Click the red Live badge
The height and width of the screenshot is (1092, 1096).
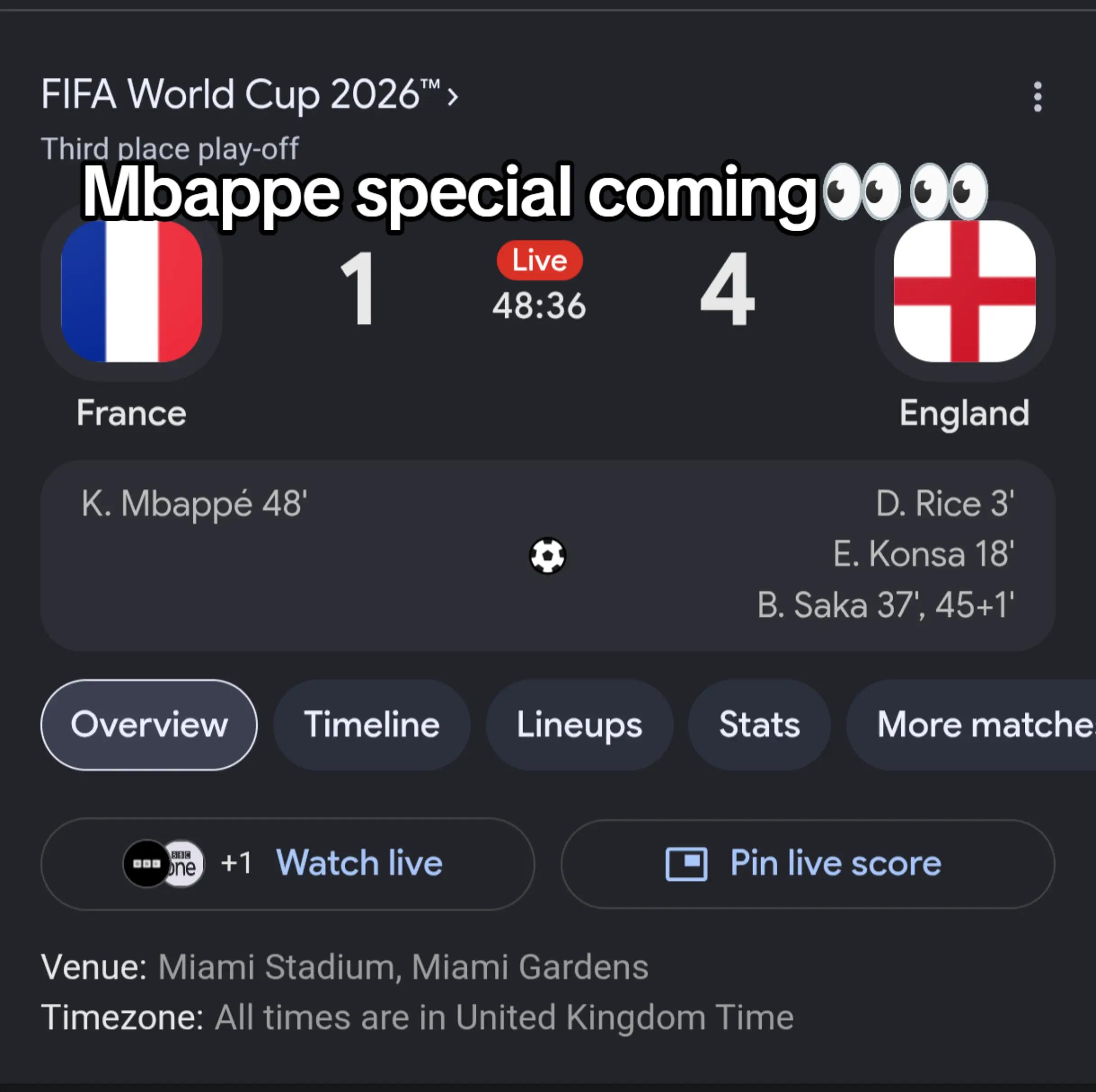(539, 260)
